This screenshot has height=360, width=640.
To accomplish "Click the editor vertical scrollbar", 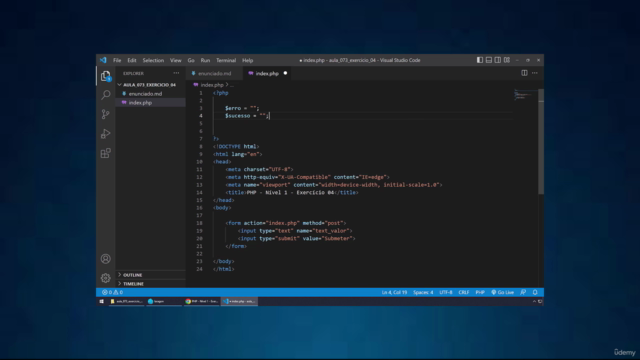I will click(x=541, y=141).
